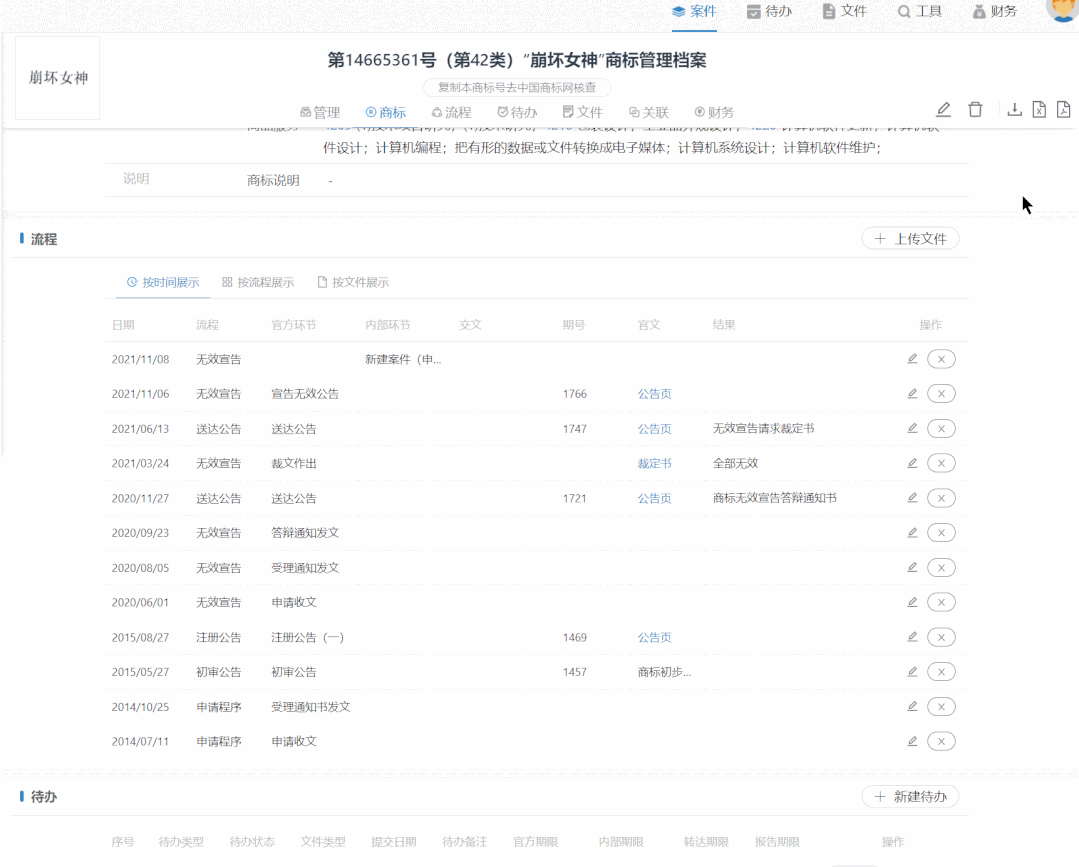Click the Excel export icon in header
The height and width of the screenshot is (867, 1079).
tap(1039, 109)
